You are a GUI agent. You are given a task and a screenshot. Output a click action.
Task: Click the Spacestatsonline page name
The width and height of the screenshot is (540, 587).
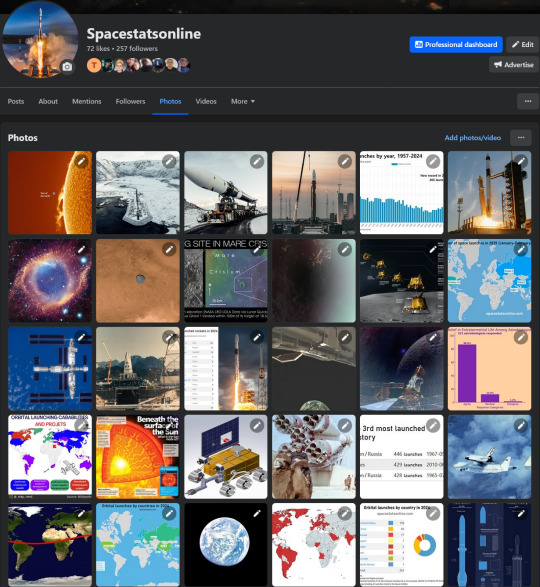pyautogui.click(x=144, y=34)
